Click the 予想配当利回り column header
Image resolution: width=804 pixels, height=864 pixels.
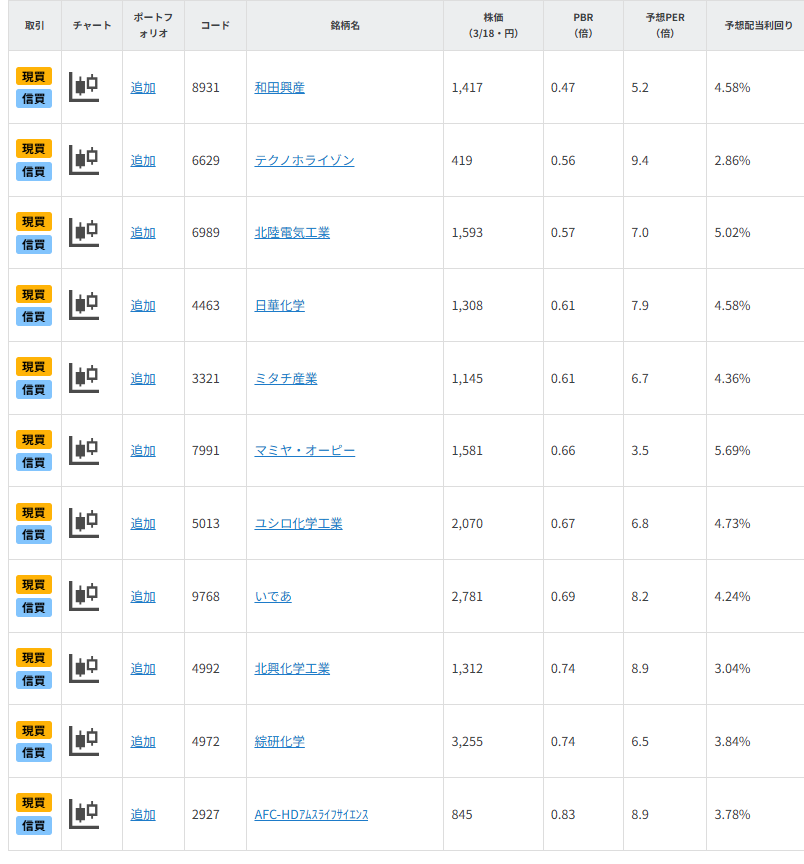pos(754,25)
